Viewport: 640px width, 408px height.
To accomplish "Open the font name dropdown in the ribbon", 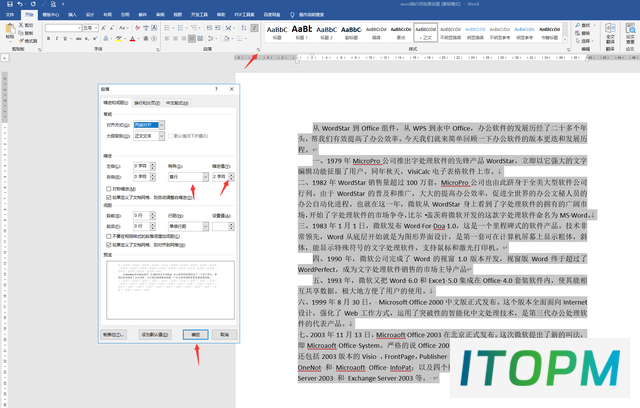I will [79, 28].
